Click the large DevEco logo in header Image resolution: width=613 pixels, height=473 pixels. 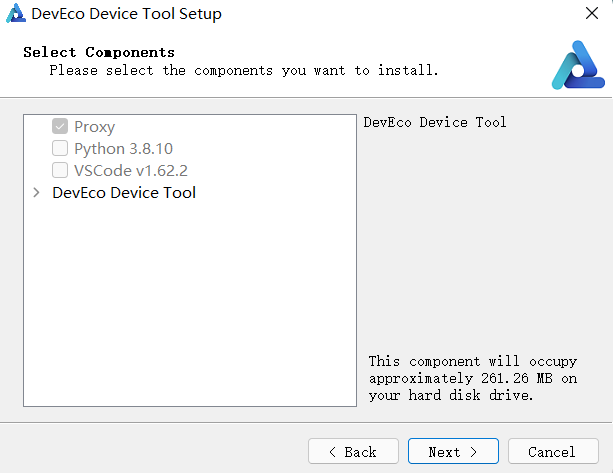[577, 64]
